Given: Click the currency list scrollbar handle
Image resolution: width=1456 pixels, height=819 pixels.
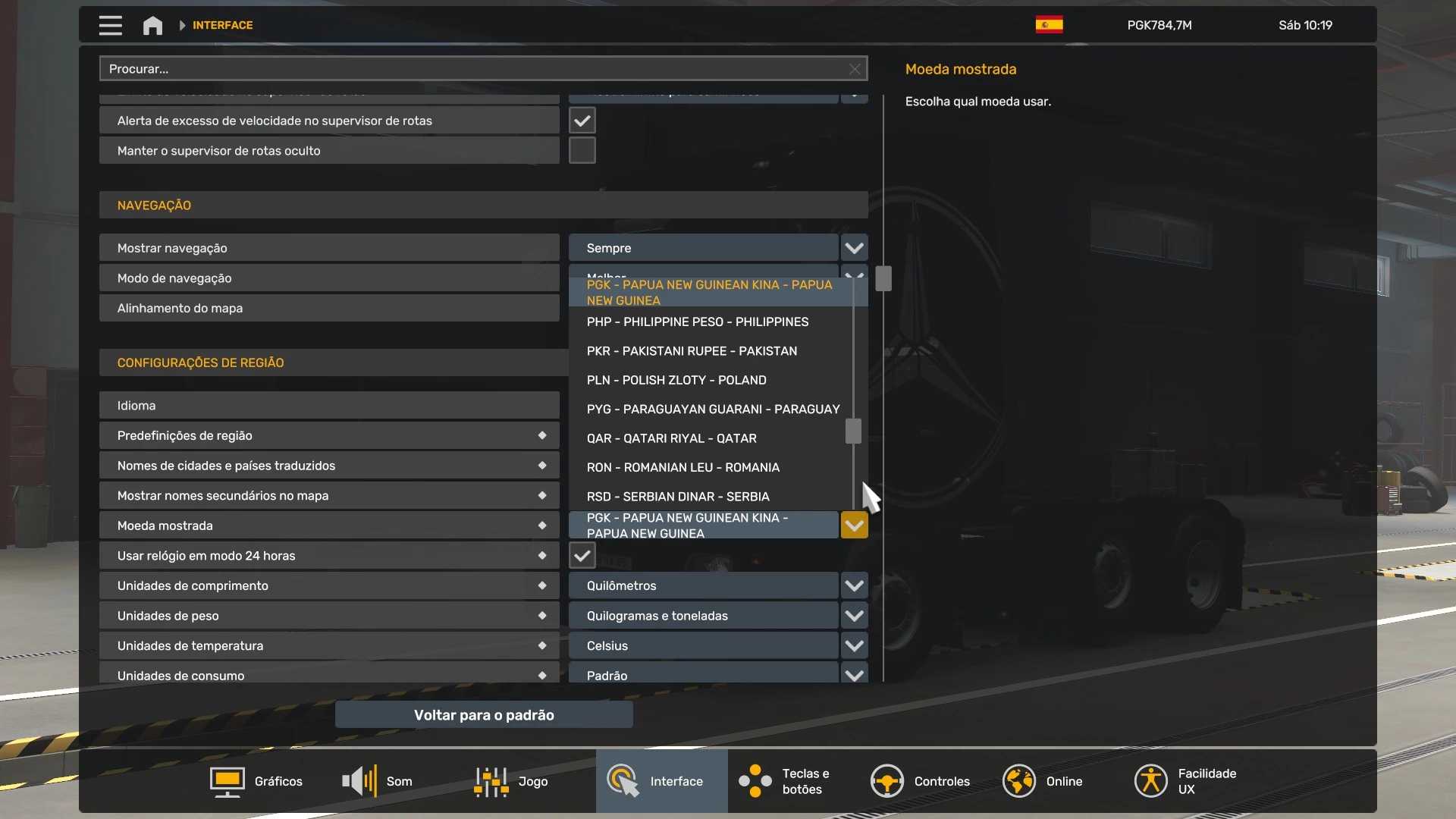Looking at the screenshot, I should 853,431.
